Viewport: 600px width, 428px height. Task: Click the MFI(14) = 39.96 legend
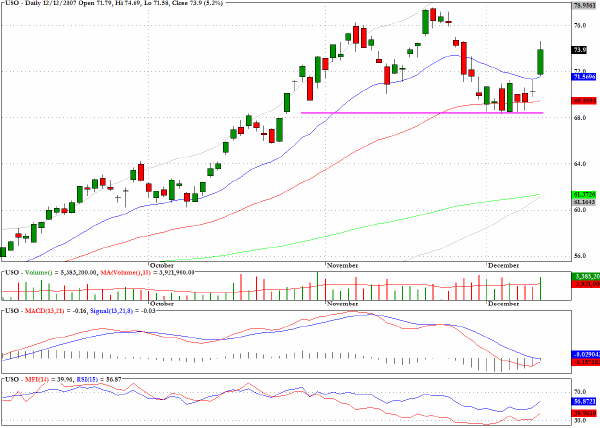[49, 379]
